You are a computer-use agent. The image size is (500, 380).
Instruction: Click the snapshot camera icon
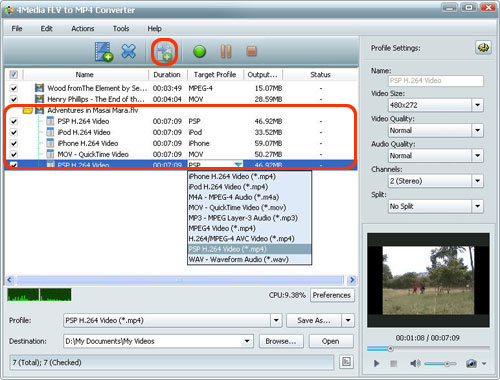coord(471,363)
